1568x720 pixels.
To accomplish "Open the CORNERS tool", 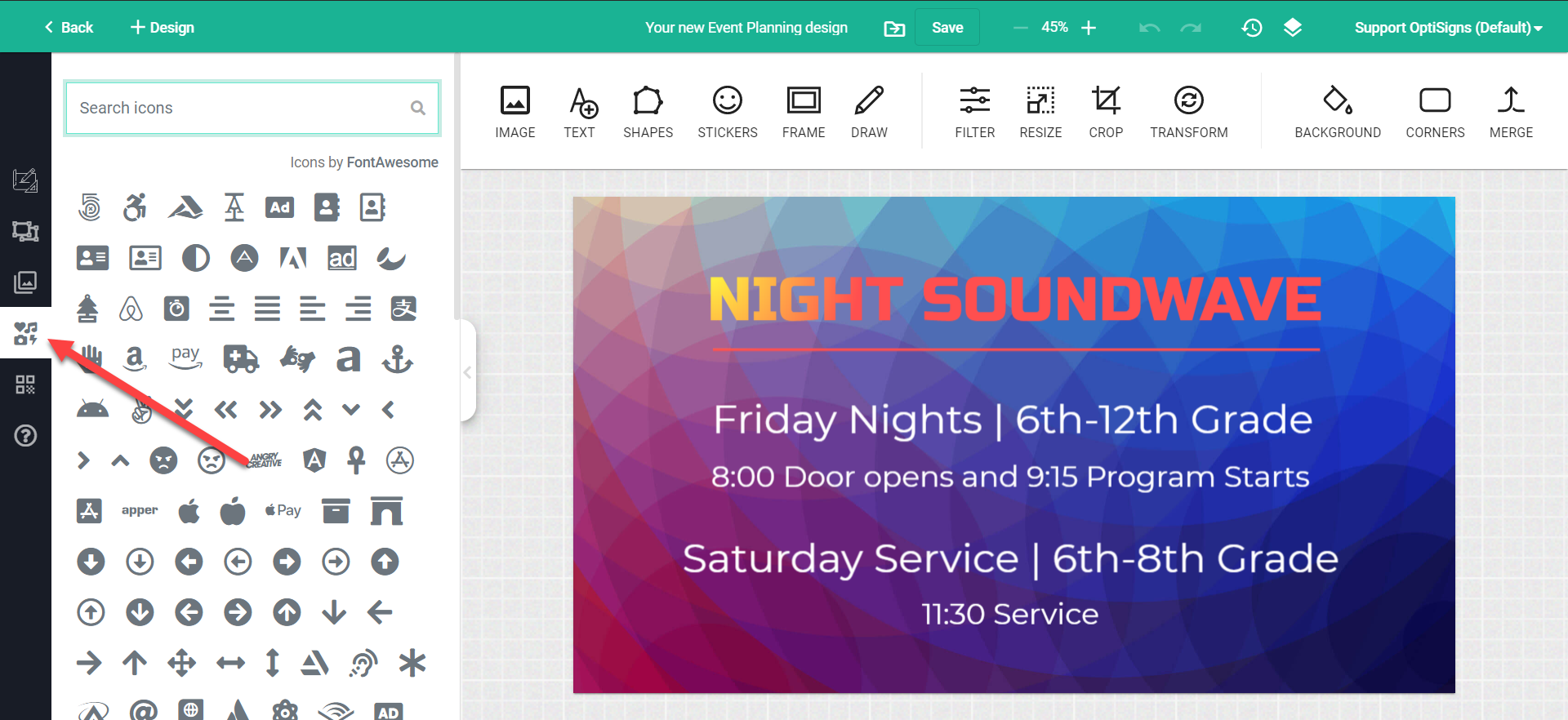I will 1435,112.
